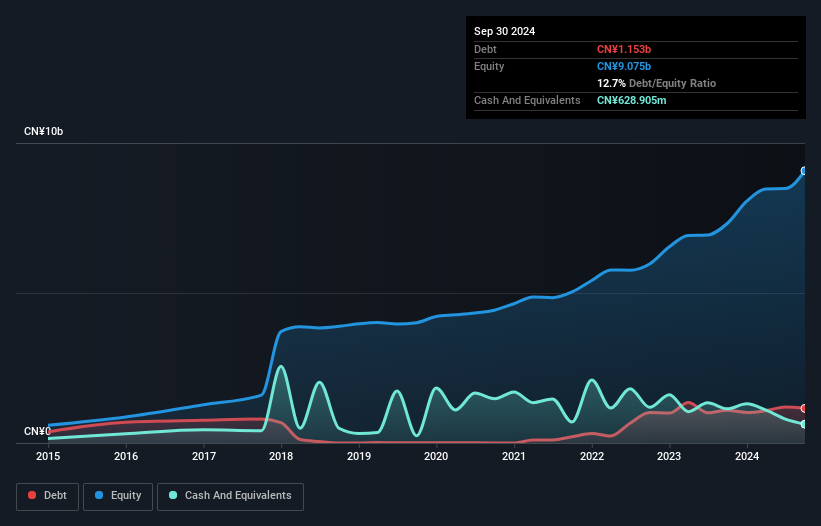Click tooltip Cash And Equivalents row label
The height and width of the screenshot is (526, 821).
tap(527, 100)
